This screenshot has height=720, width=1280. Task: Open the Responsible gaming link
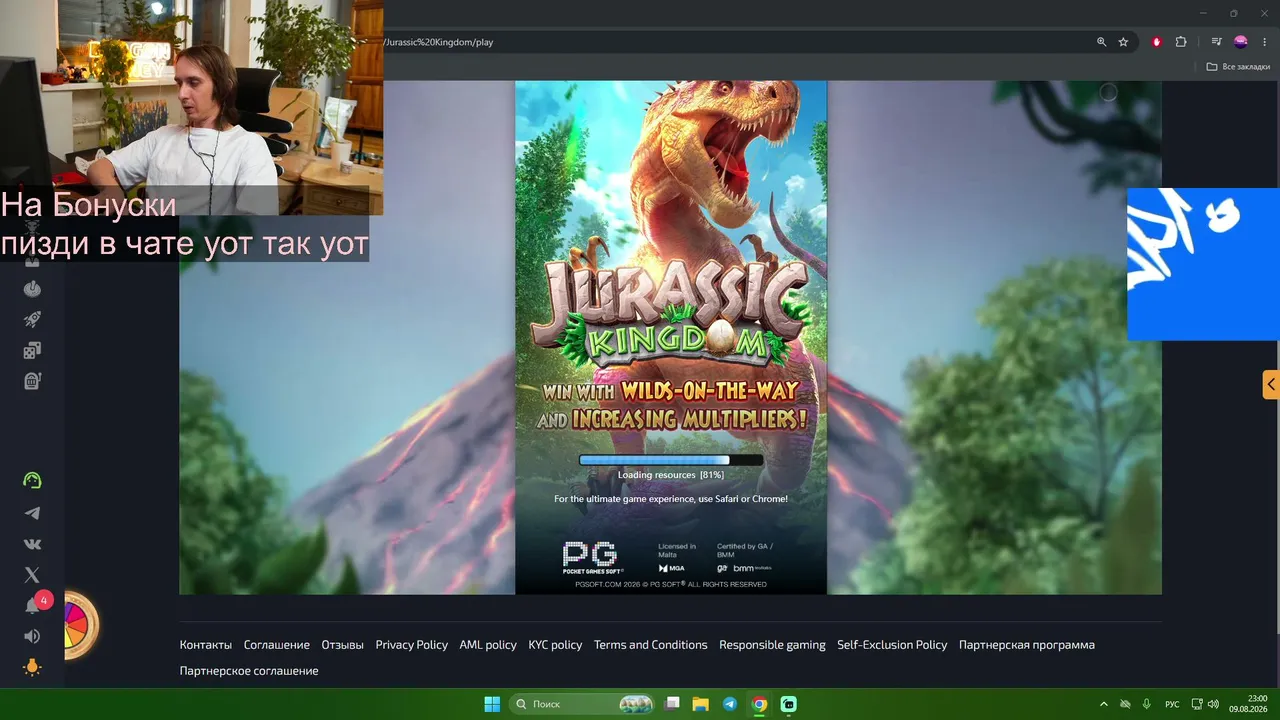pos(773,645)
